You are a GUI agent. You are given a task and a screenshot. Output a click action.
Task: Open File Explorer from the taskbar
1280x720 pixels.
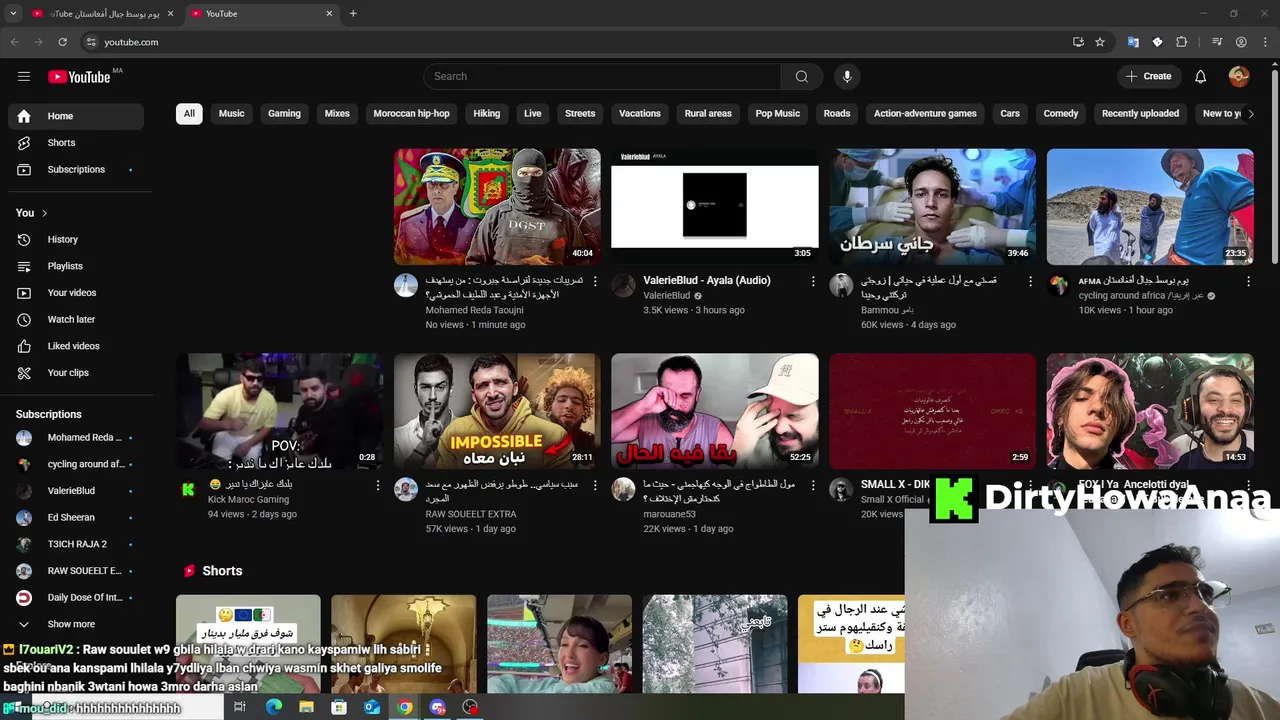(x=306, y=707)
